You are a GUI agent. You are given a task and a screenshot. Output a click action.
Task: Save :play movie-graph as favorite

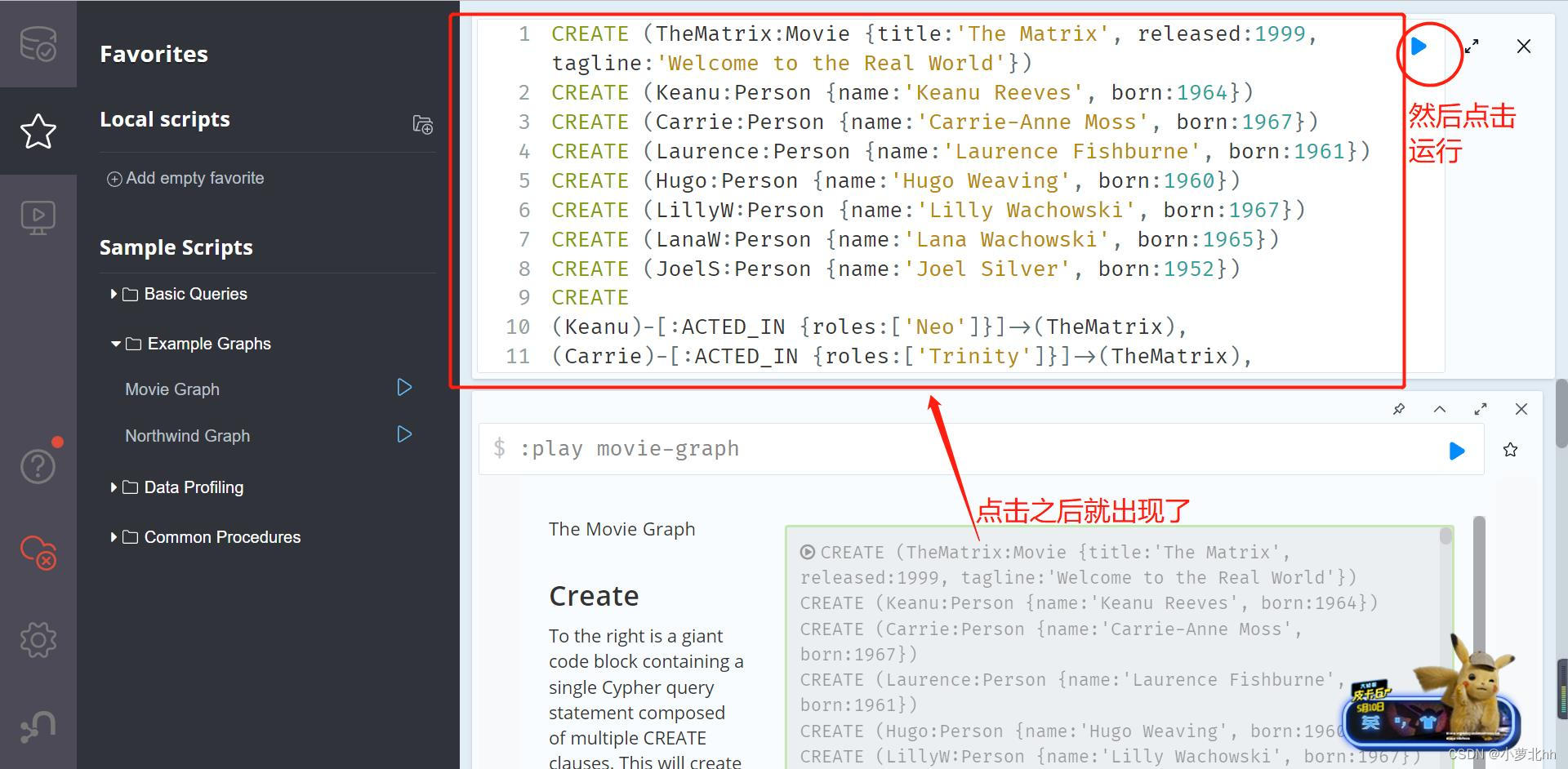[1511, 450]
